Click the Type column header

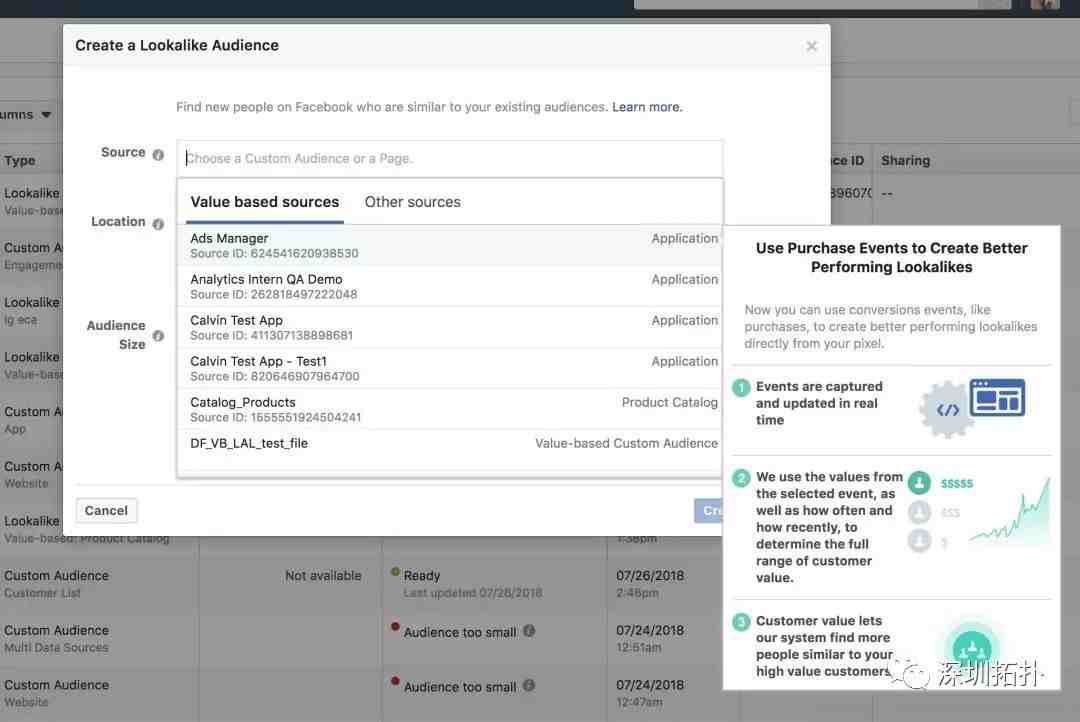[x=19, y=161]
